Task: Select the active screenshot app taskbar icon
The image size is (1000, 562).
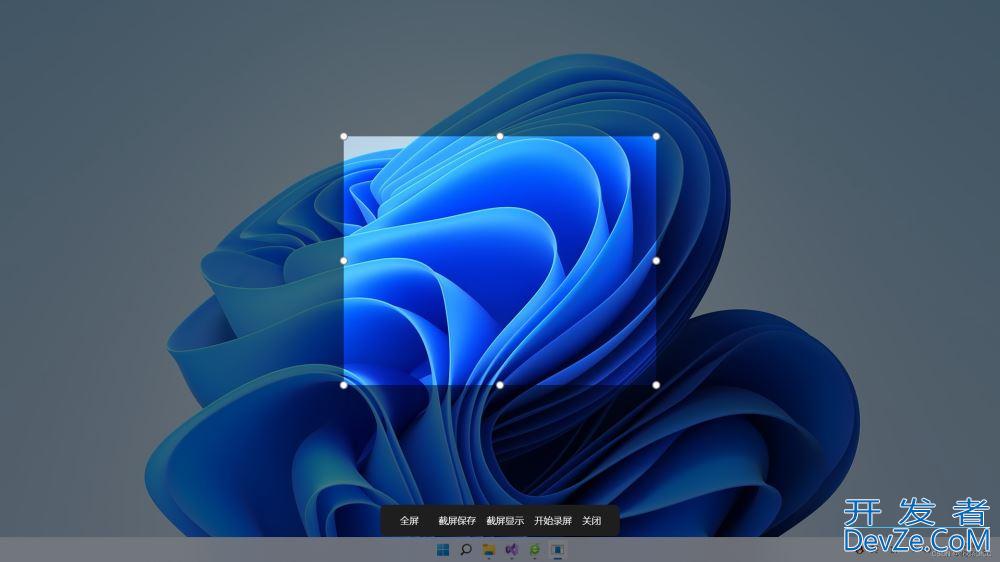Action: click(x=557, y=549)
